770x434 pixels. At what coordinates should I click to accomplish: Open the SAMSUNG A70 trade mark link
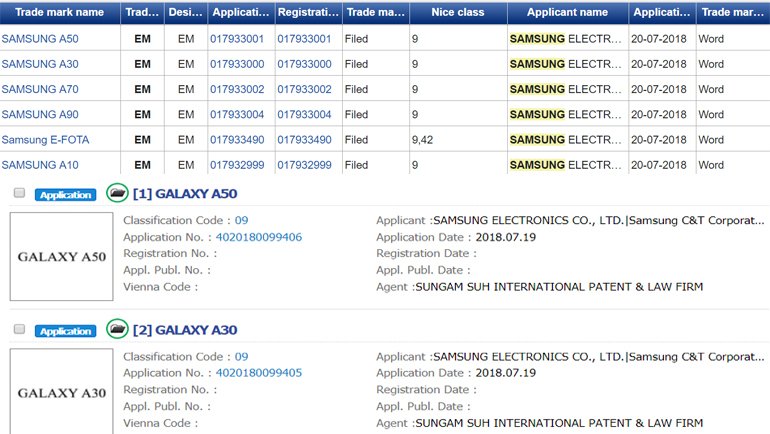(40, 89)
